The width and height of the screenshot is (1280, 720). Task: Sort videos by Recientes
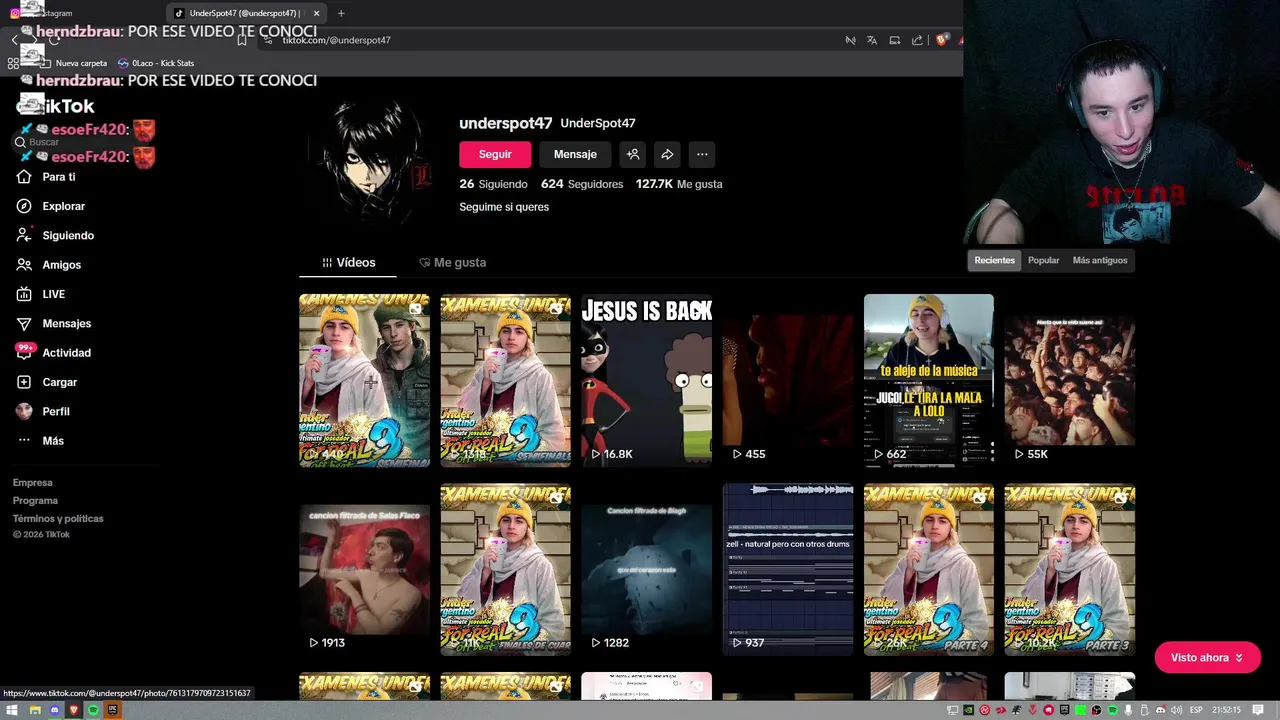coord(994,260)
